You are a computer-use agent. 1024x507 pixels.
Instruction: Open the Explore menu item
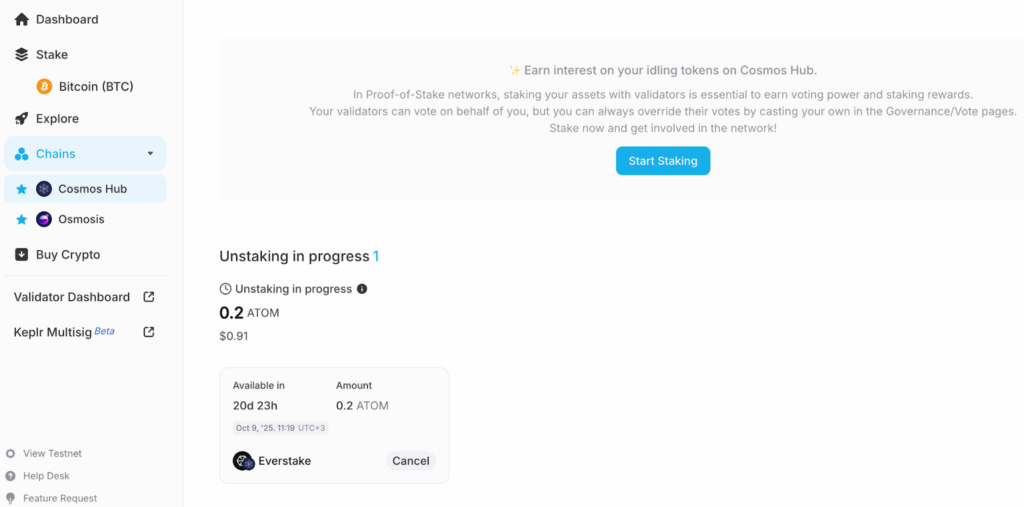point(57,119)
